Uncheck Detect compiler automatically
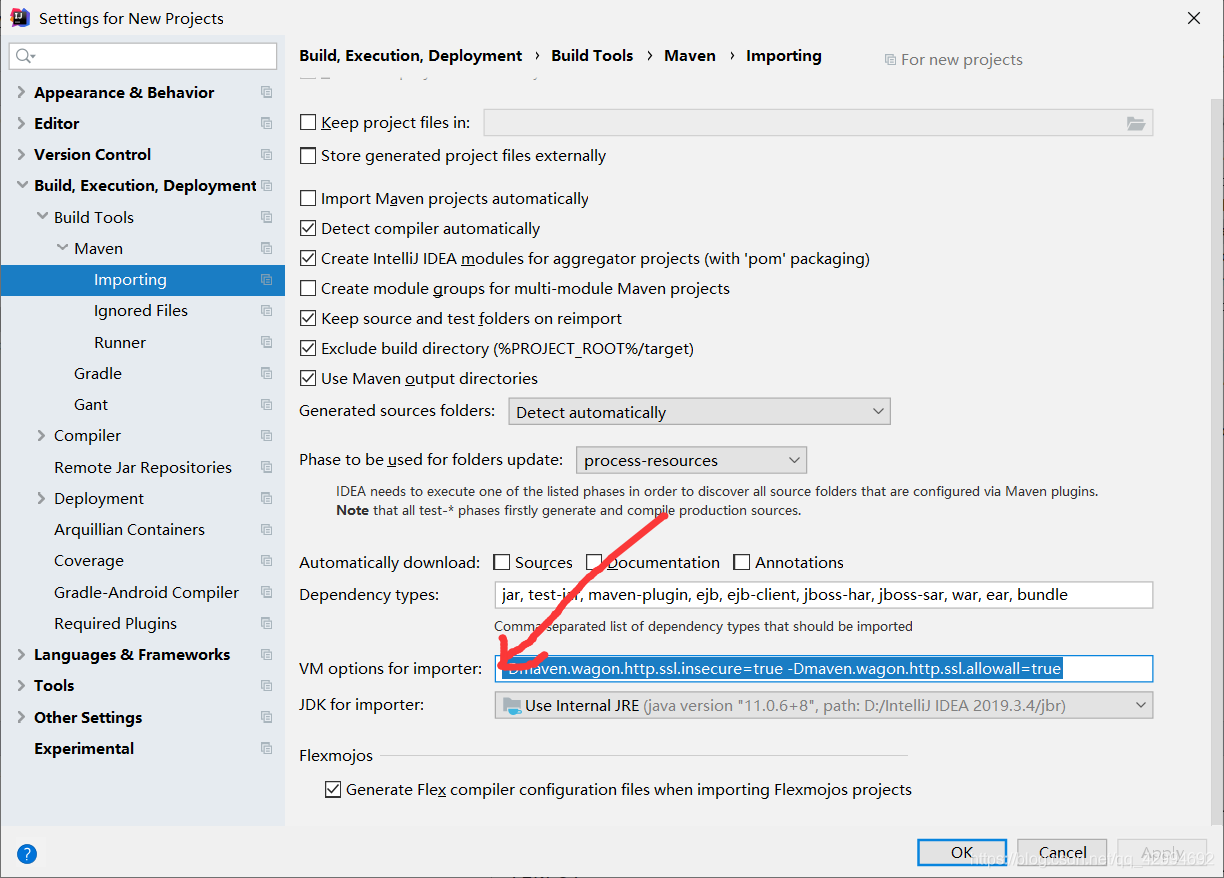The width and height of the screenshot is (1224, 878). click(x=308, y=228)
